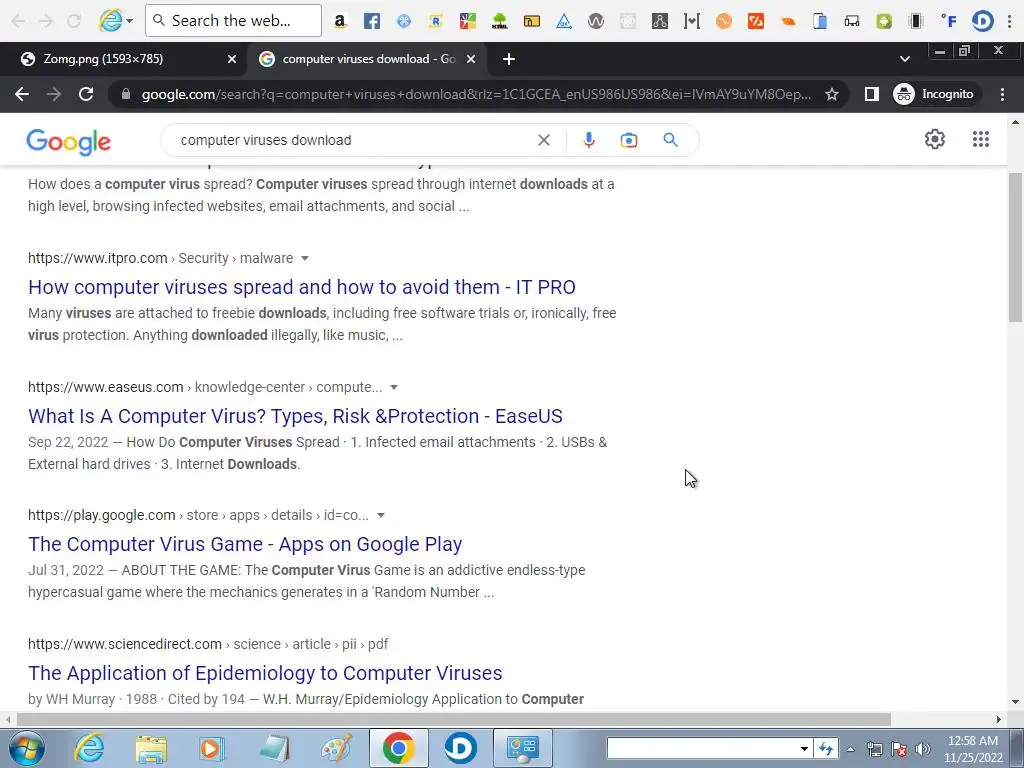This screenshot has height=768, width=1024.
Task: Go forward with Chrome's arrow next to reload
Action: click(x=54, y=94)
